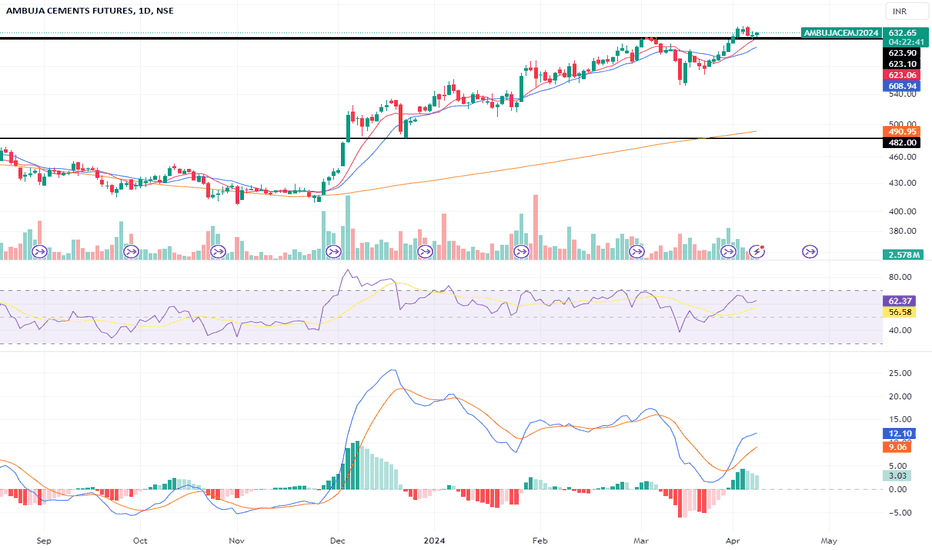Viewport: 932px width, 550px height.
Task: Open the rollover event icon just before December
Action: (x=333, y=252)
